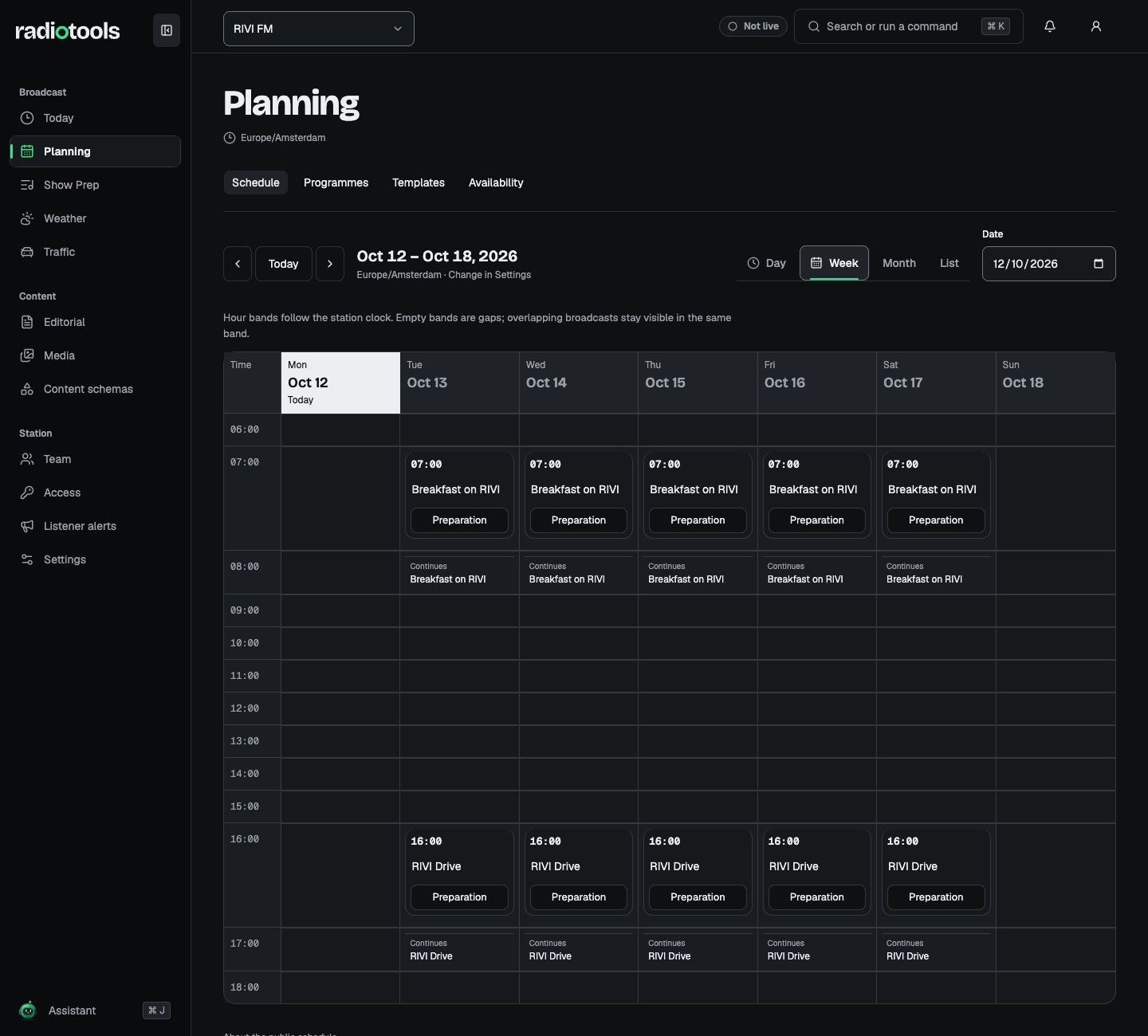
Task: Select the Mon Oct 12 column header
Action: (x=340, y=383)
